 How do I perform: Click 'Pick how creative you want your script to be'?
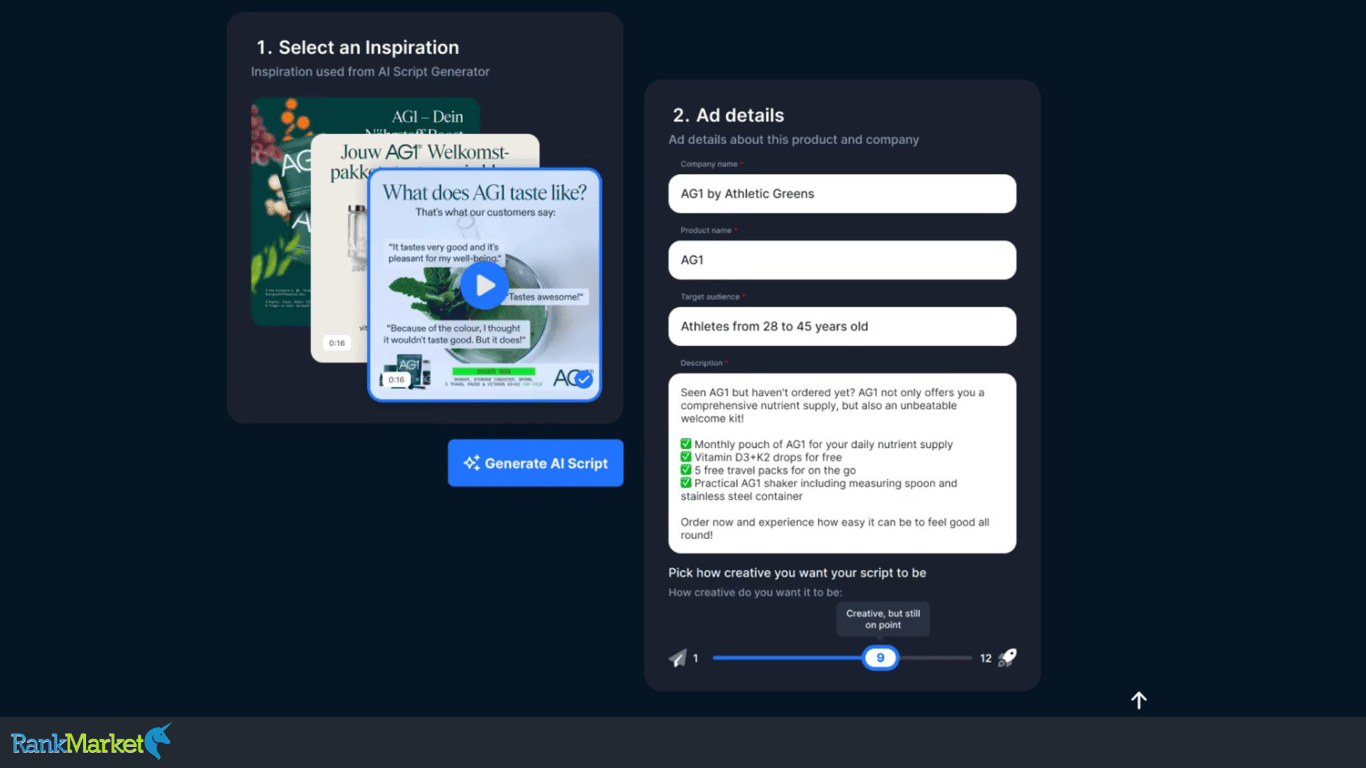(x=797, y=573)
